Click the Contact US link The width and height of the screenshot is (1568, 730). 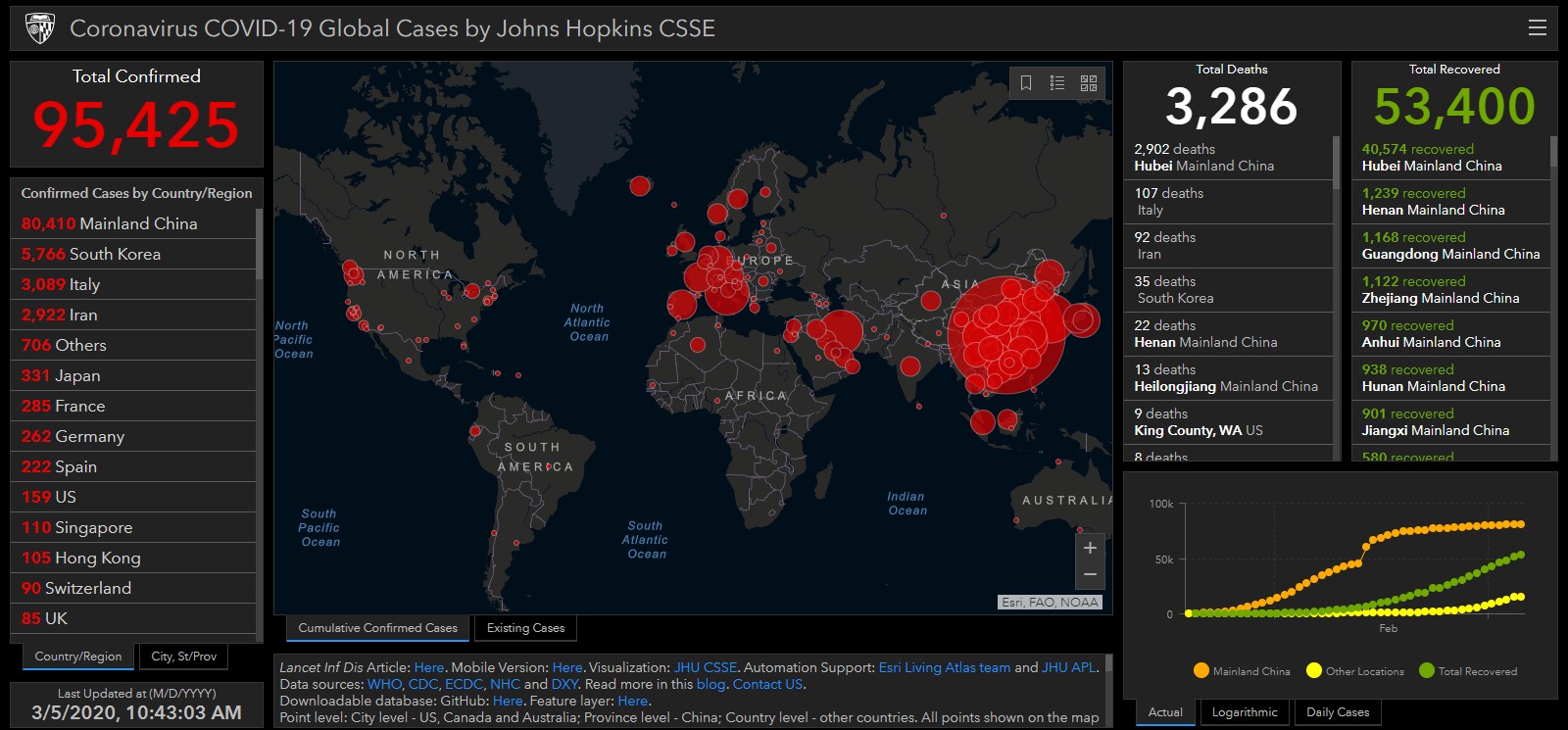(x=767, y=684)
